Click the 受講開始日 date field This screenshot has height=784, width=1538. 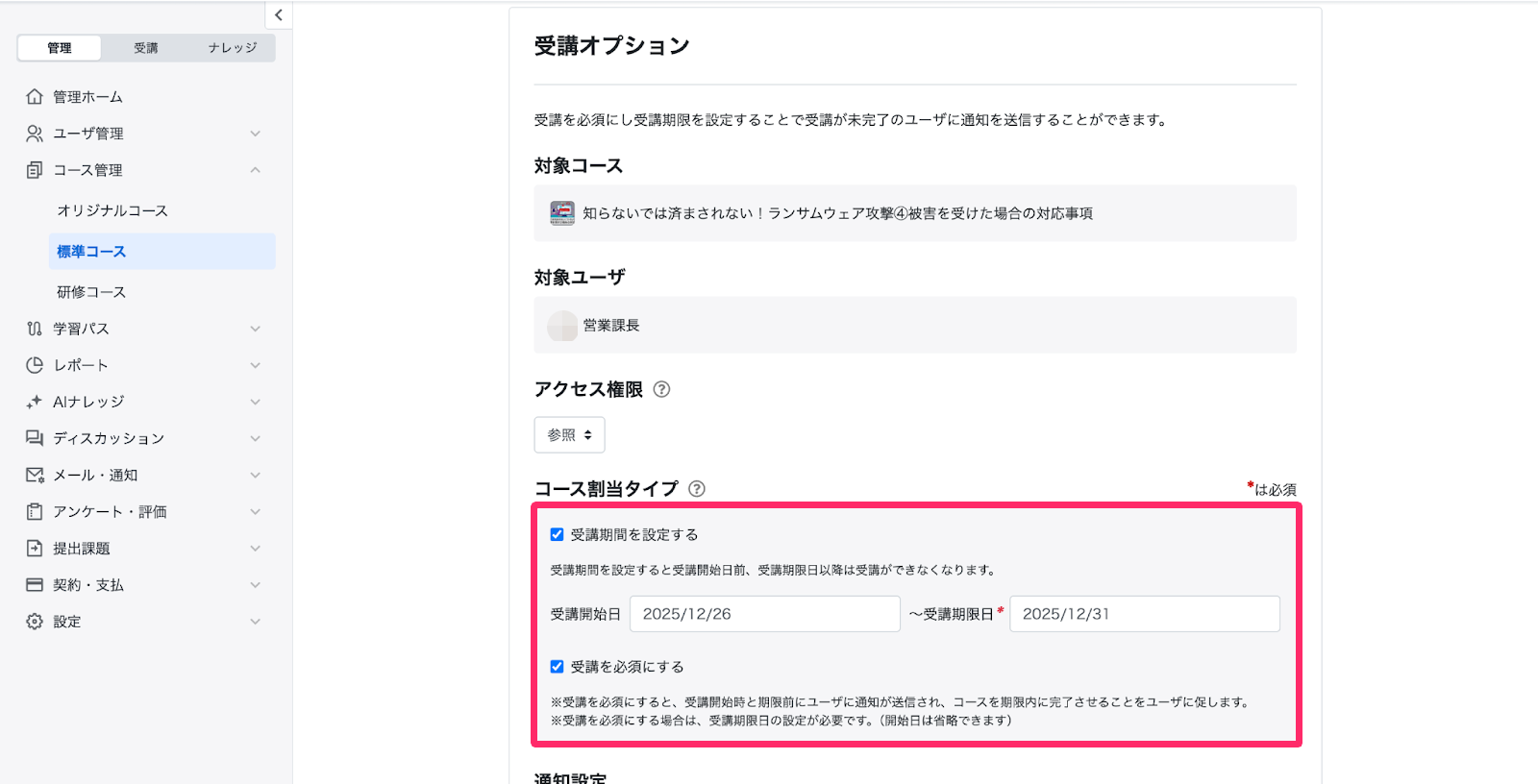[764, 614]
